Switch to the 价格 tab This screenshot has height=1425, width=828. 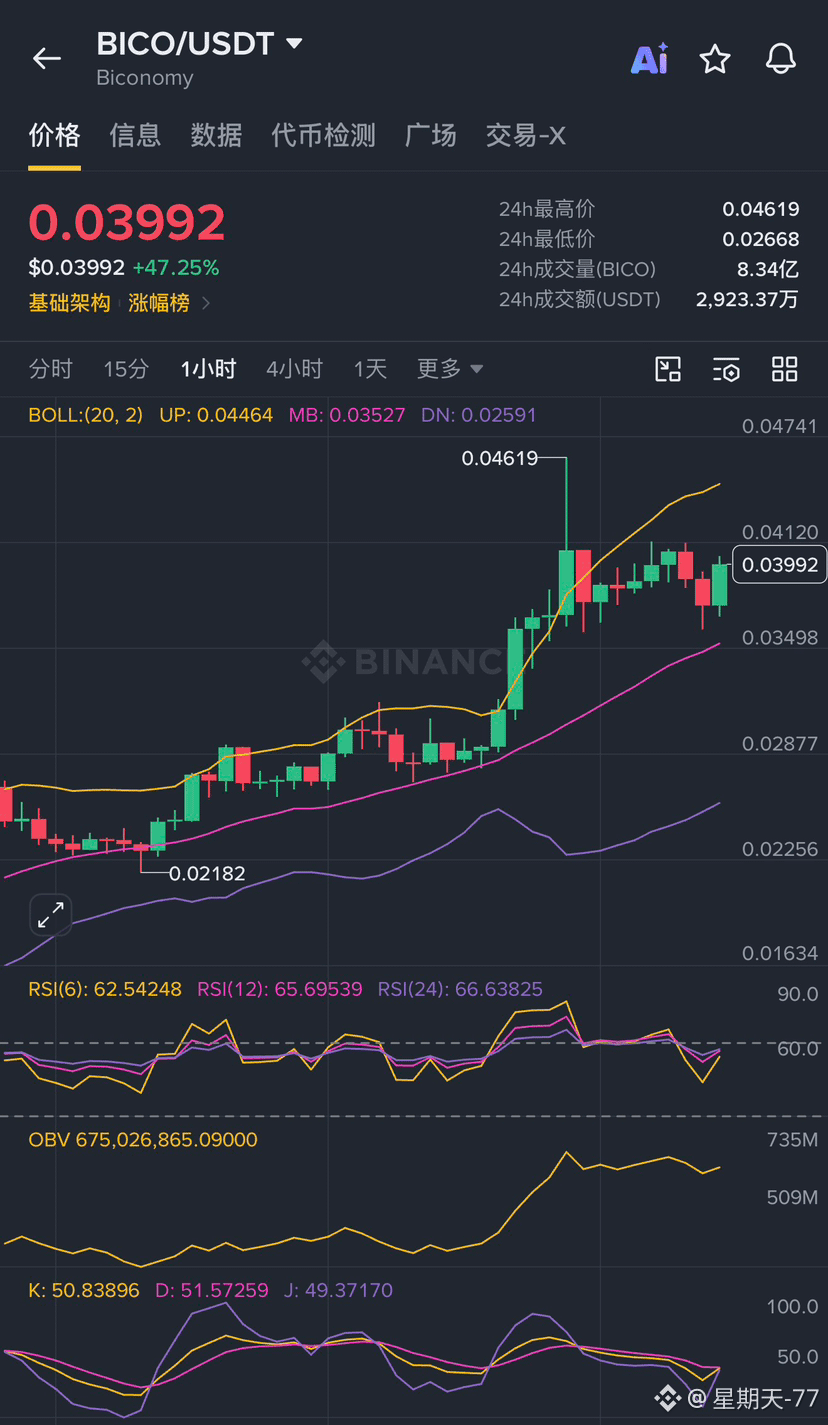point(54,135)
